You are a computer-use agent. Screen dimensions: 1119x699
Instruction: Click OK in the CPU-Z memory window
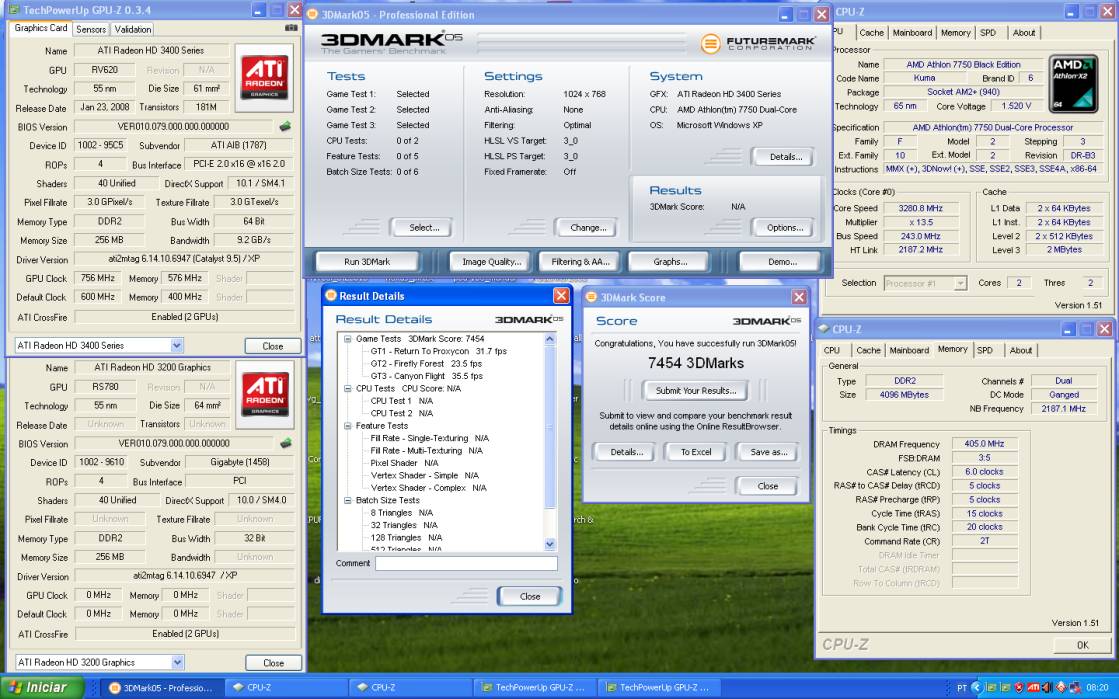pyautogui.click(x=1082, y=645)
